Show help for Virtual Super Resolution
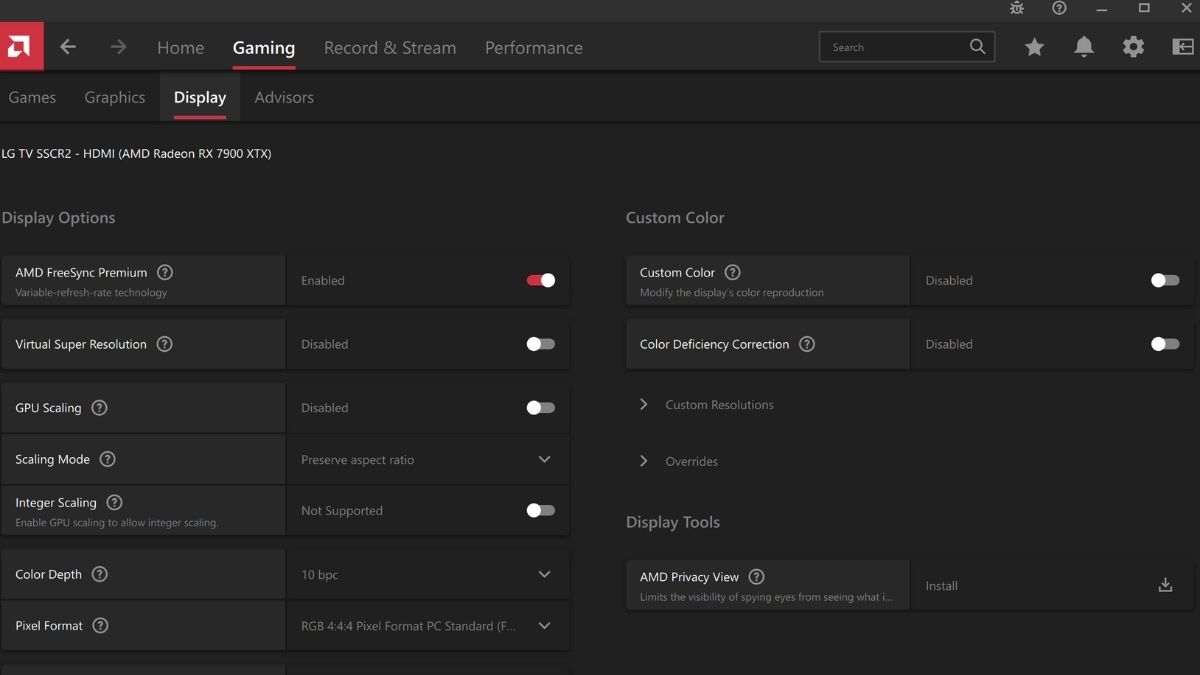The width and height of the screenshot is (1200, 675). [x=165, y=344]
